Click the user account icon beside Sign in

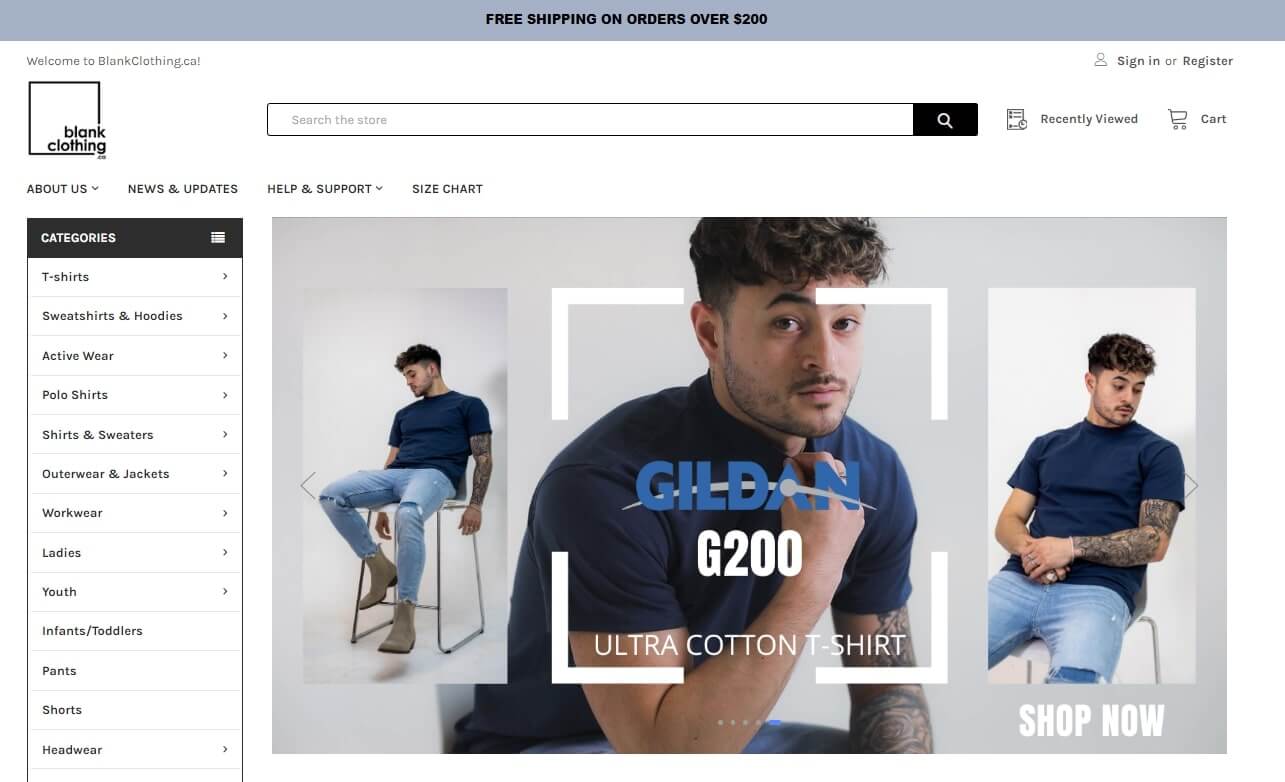coord(1101,60)
